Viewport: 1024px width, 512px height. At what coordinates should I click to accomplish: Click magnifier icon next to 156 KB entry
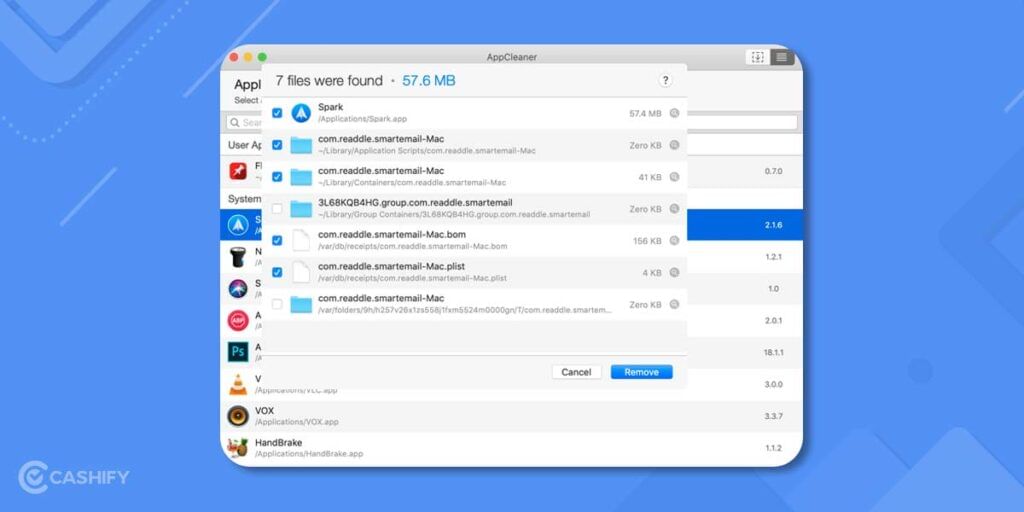click(x=674, y=240)
